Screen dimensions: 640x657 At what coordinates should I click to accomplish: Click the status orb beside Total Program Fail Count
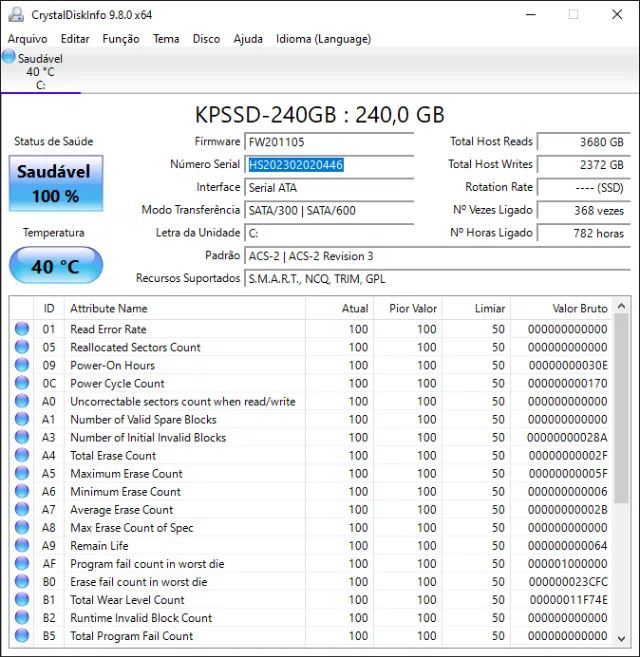pyautogui.click(x=22, y=635)
